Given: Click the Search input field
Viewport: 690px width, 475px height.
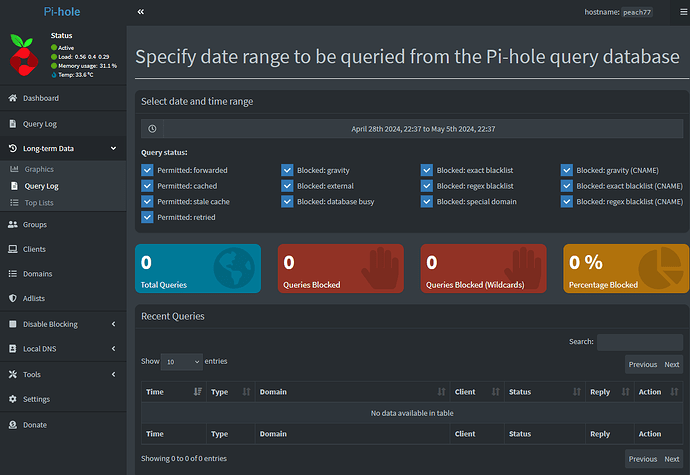Looking at the screenshot, I should tap(639, 342).
